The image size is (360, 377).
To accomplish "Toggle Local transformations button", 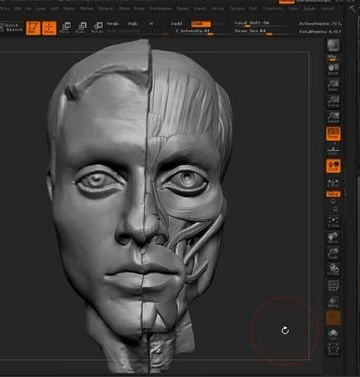I will 333,166.
